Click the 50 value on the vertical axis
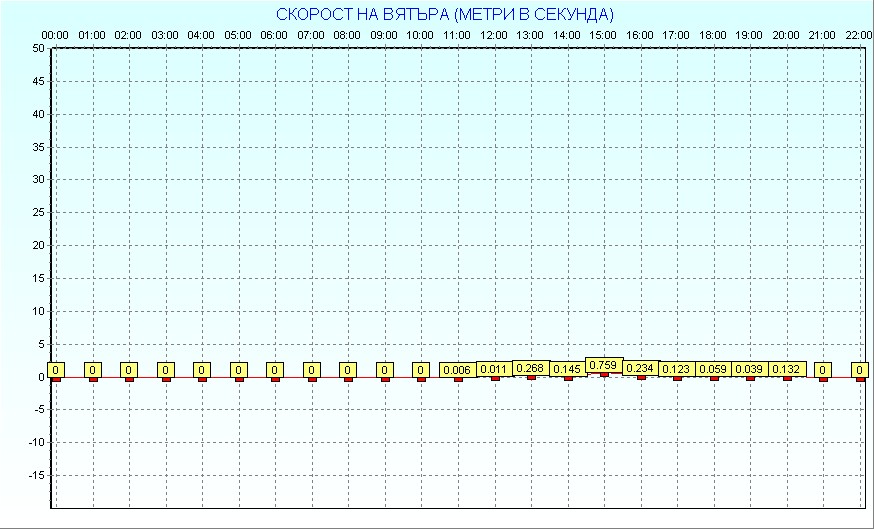This screenshot has width=874, height=529. (x=38, y=48)
